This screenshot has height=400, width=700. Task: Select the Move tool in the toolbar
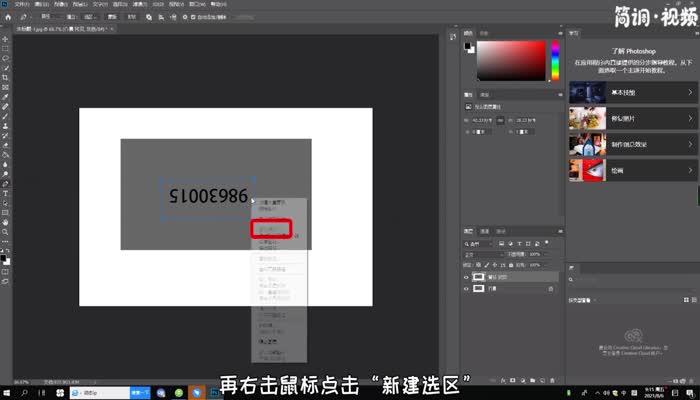coord(5,38)
